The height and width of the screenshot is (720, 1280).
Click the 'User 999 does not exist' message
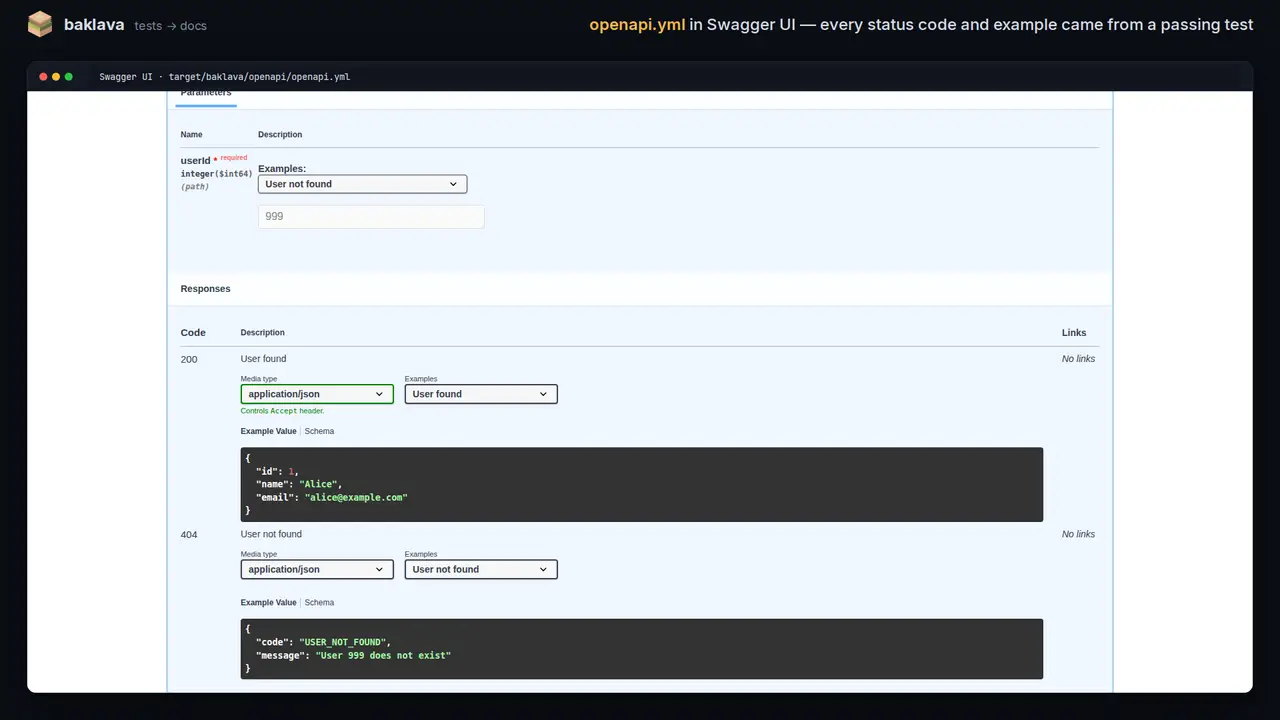pos(383,655)
